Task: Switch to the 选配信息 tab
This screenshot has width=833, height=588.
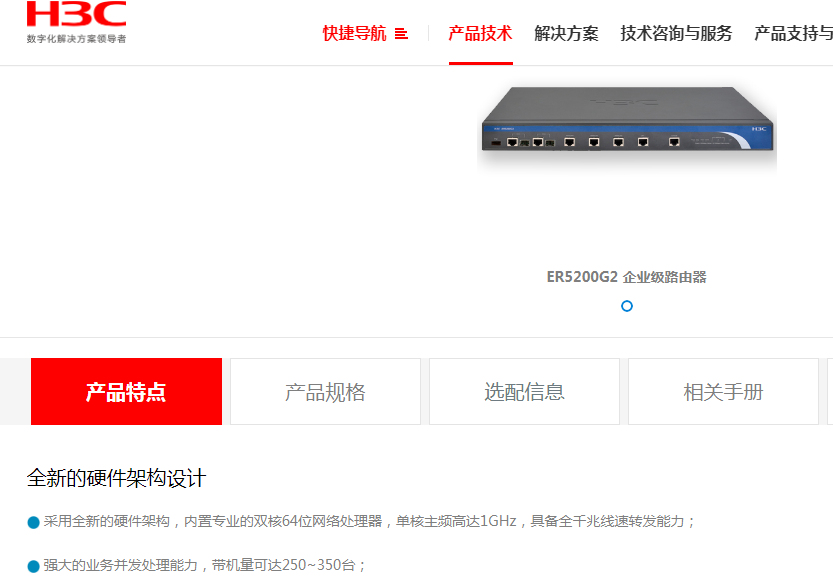Action: (524, 391)
